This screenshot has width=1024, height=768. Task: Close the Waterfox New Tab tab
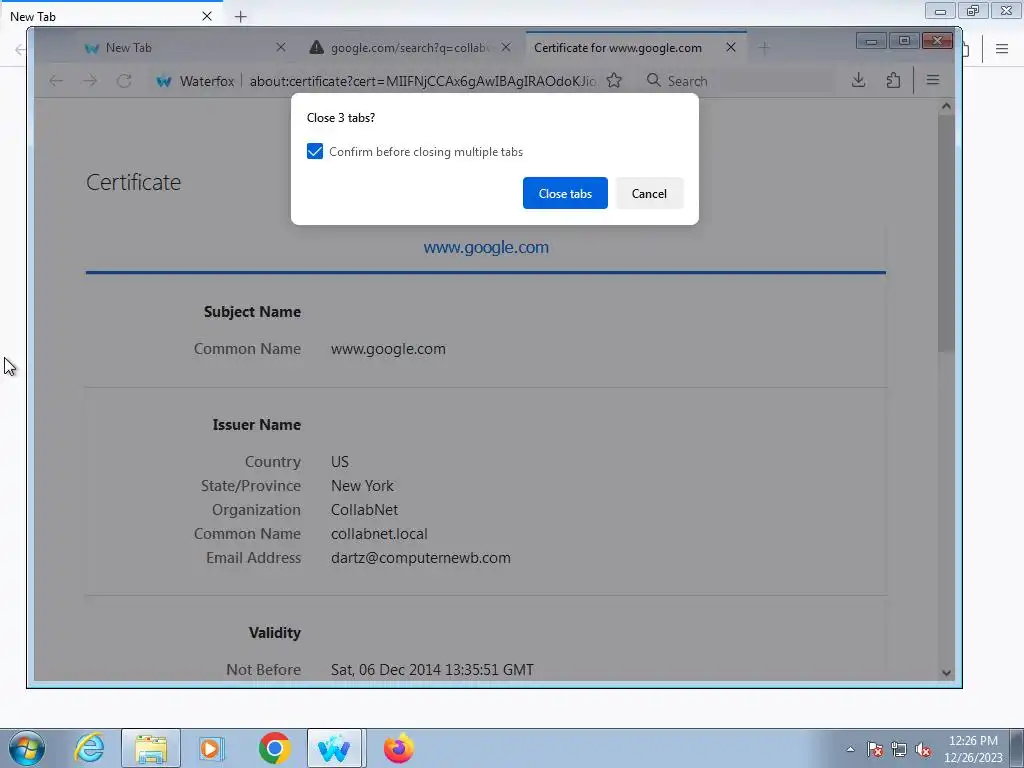point(281,47)
